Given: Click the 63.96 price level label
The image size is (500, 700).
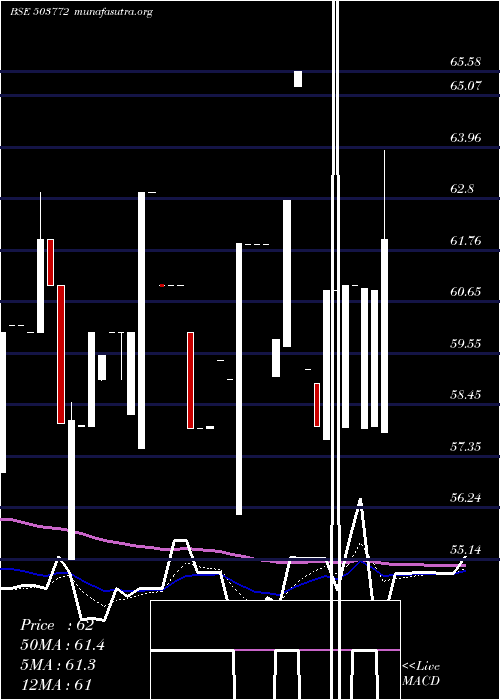Looking at the screenshot, I should tap(466, 138).
